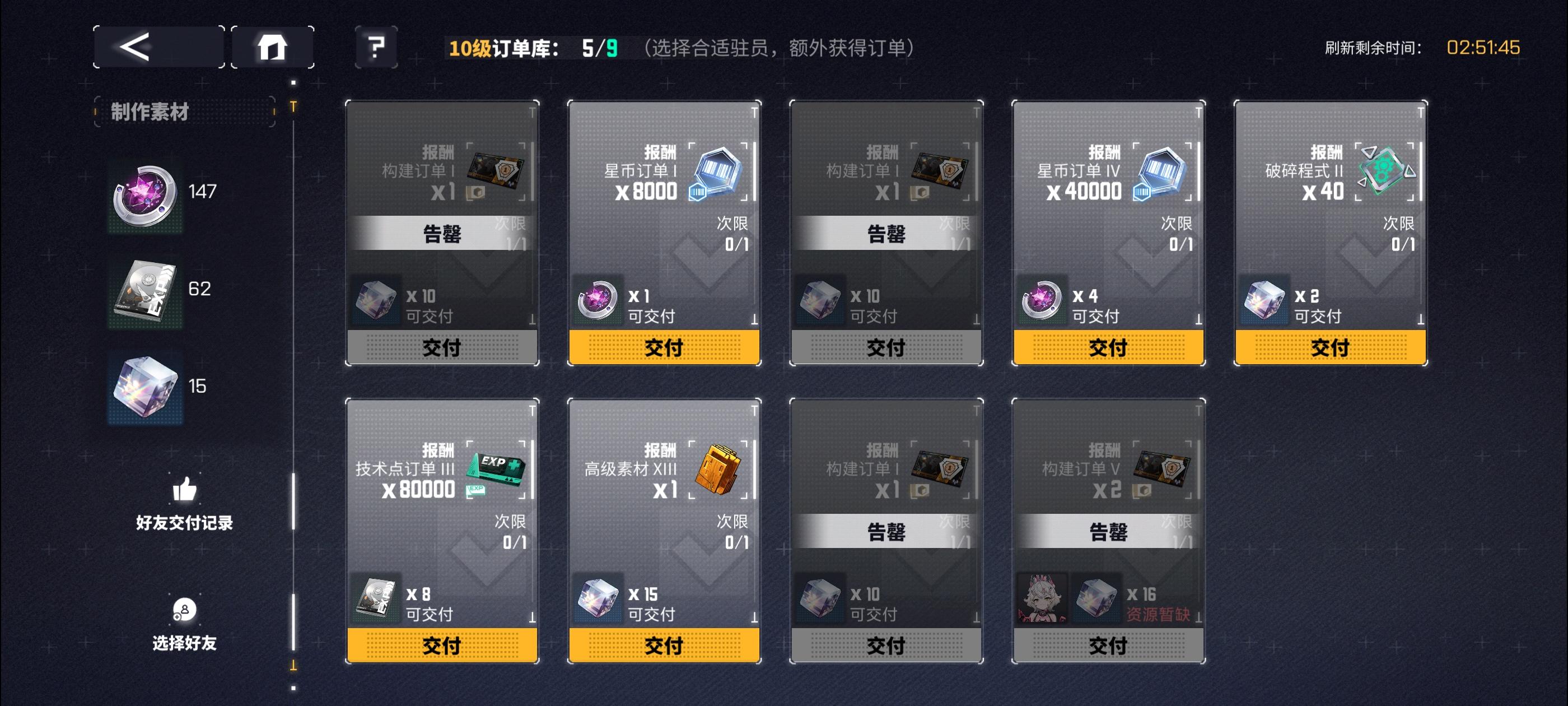Go to home via house icon
Viewport: 1568px width, 706px height.
(272, 47)
